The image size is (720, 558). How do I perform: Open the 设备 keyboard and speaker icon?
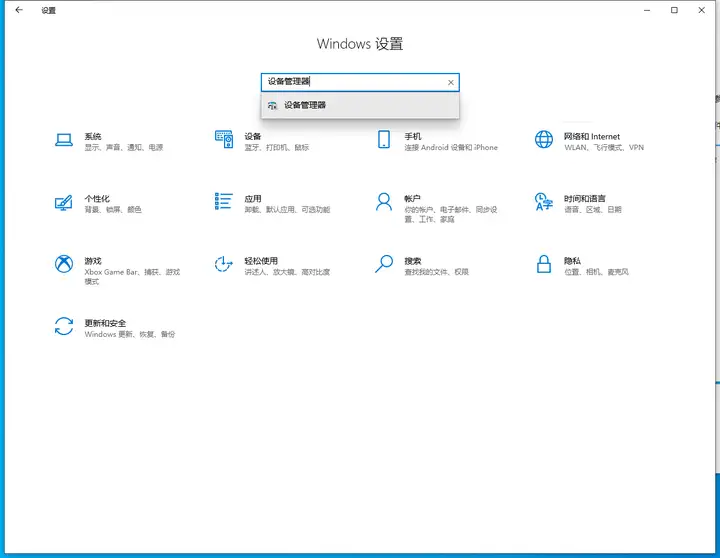pos(224,139)
